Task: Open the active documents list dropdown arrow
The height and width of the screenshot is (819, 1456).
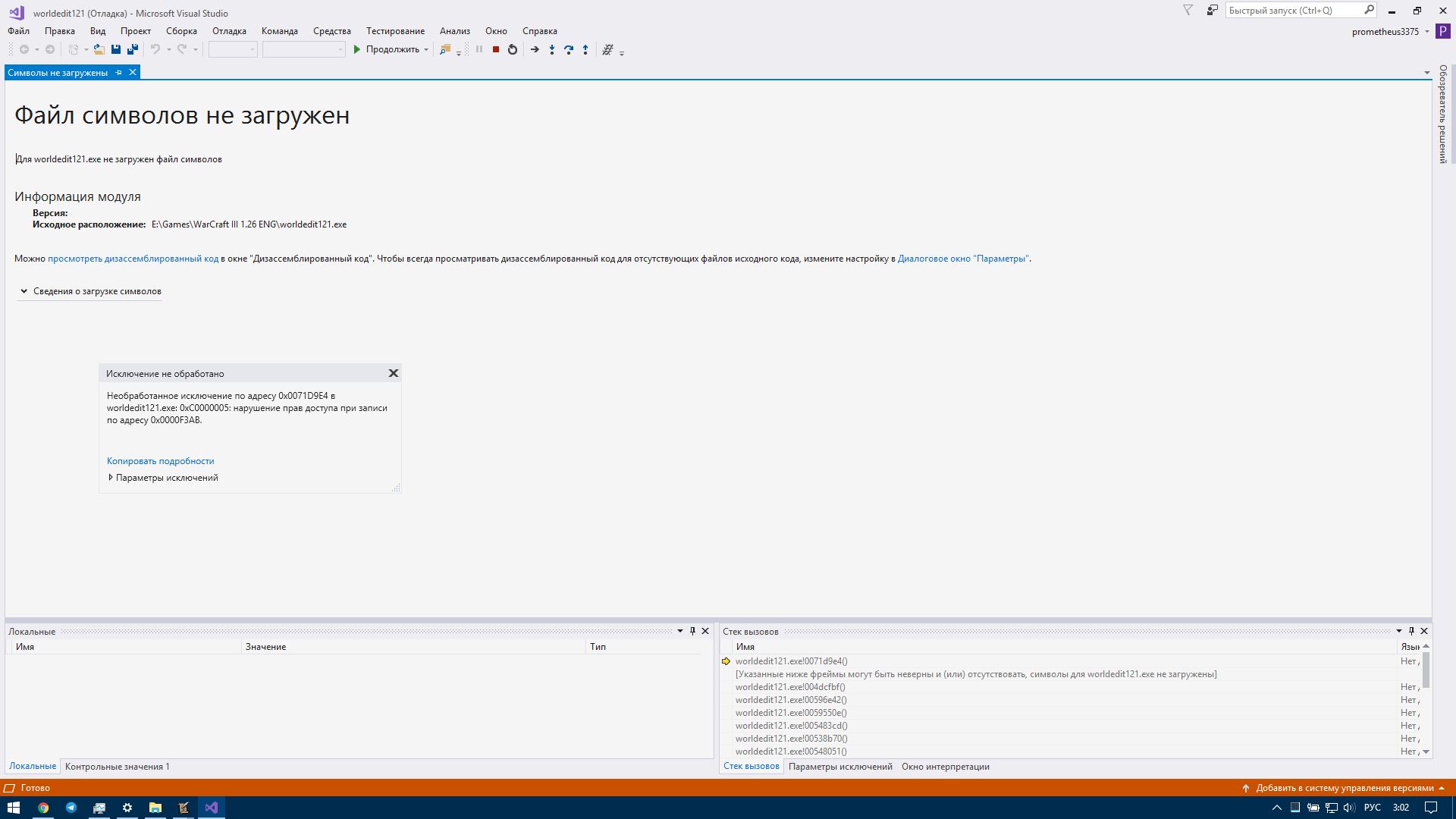Action: [1426, 73]
